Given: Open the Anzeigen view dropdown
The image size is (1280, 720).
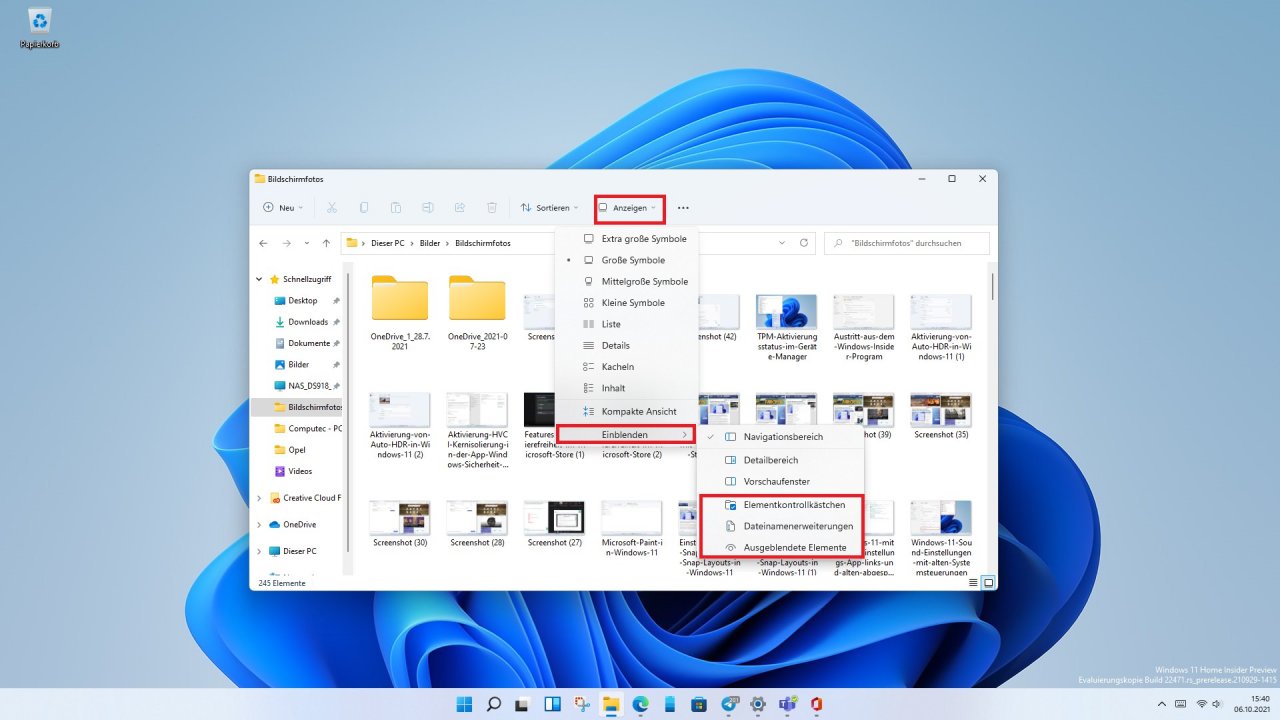Looking at the screenshot, I should click(x=629, y=208).
